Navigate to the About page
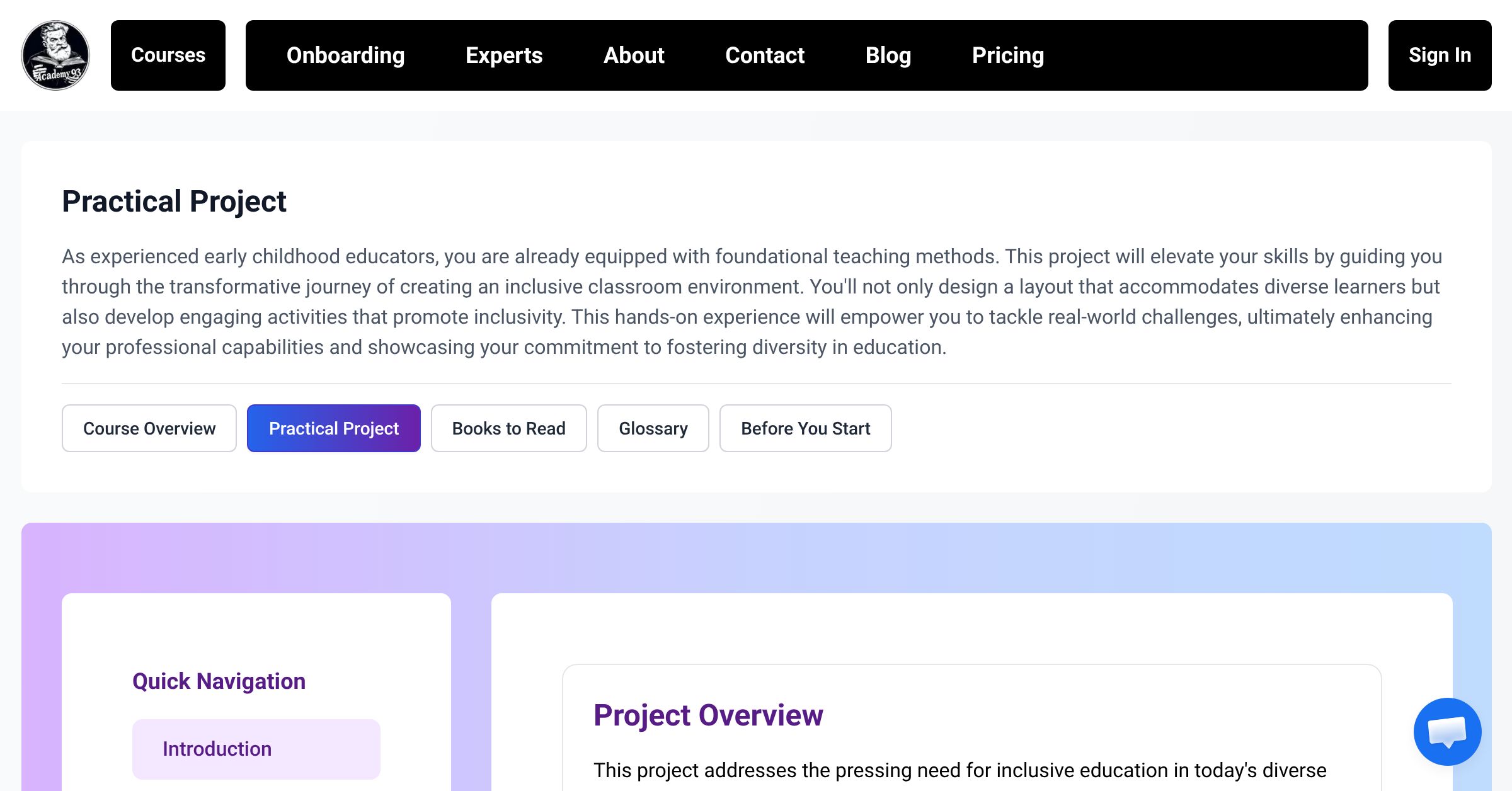Viewport: 1512px width, 791px height. (x=634, y=55)
